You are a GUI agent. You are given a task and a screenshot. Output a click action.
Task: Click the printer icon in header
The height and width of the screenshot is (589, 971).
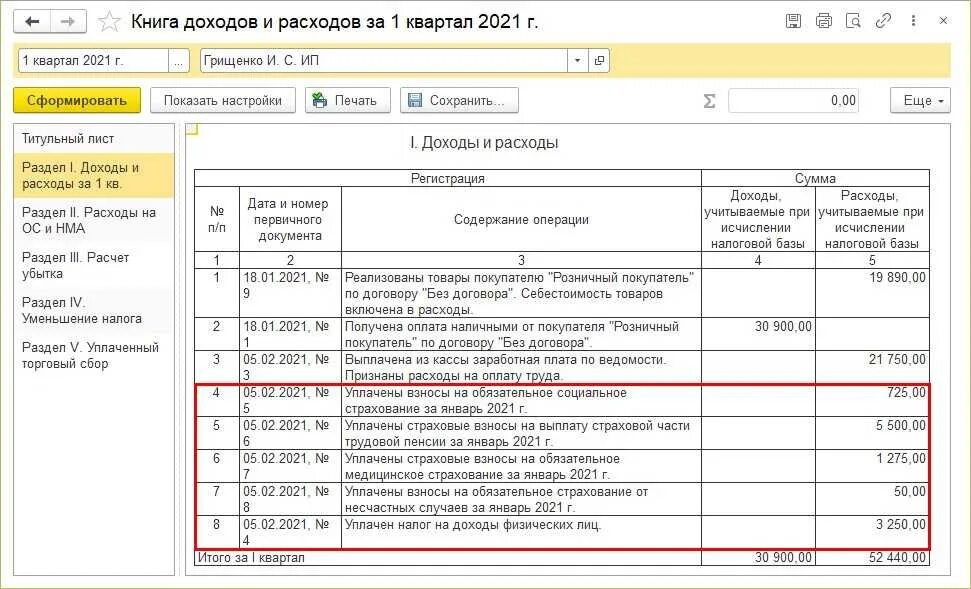(824, 21)
